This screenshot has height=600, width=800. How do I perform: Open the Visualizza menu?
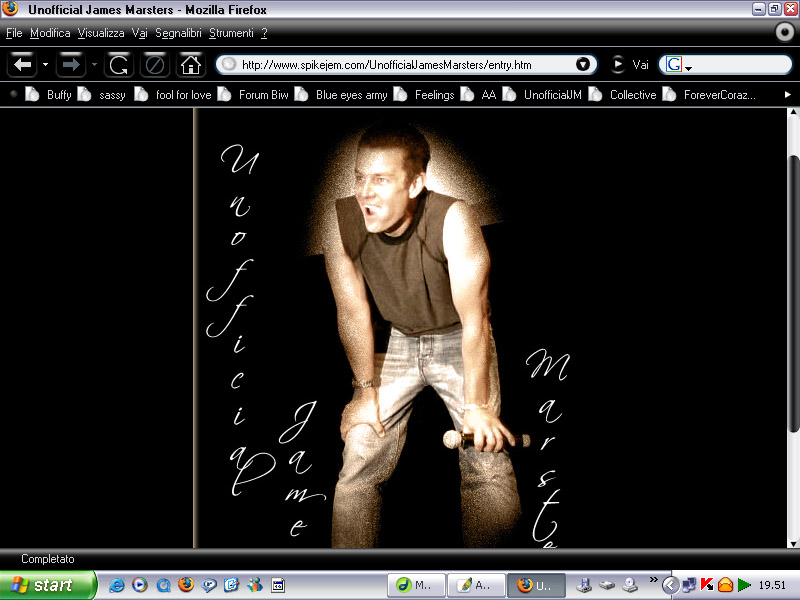[101, 33]
